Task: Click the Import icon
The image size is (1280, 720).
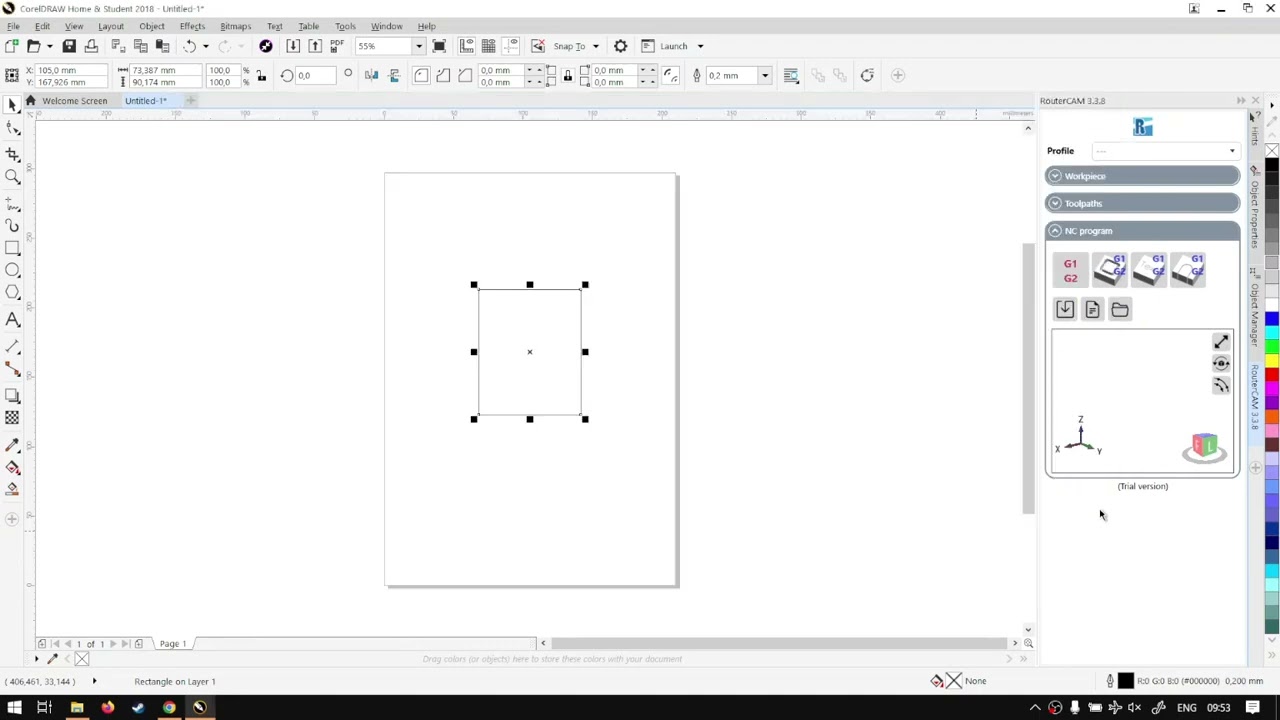Action: click(293, 46)
